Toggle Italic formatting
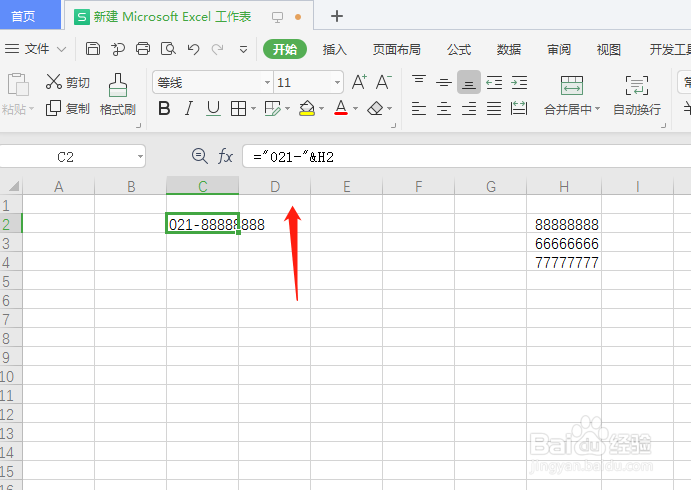This screenshot has height=490, width=691. click(x=189, y=108)
